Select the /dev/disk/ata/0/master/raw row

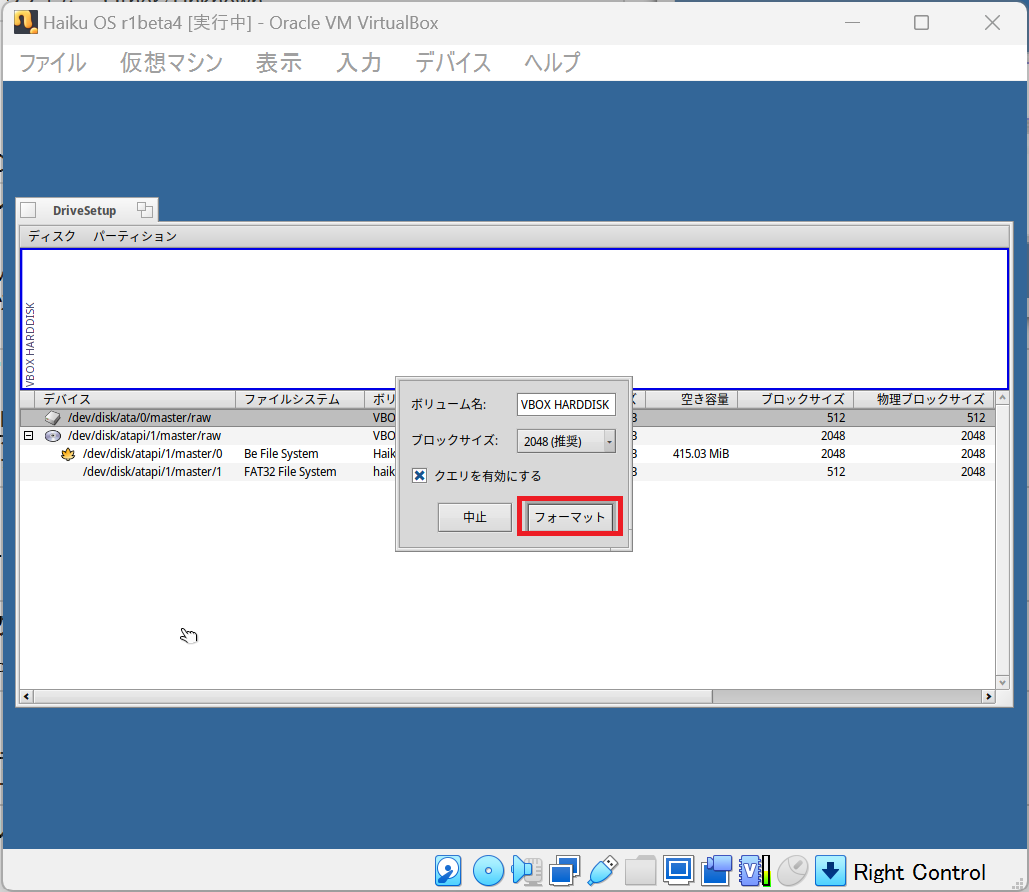click(507, 417)
